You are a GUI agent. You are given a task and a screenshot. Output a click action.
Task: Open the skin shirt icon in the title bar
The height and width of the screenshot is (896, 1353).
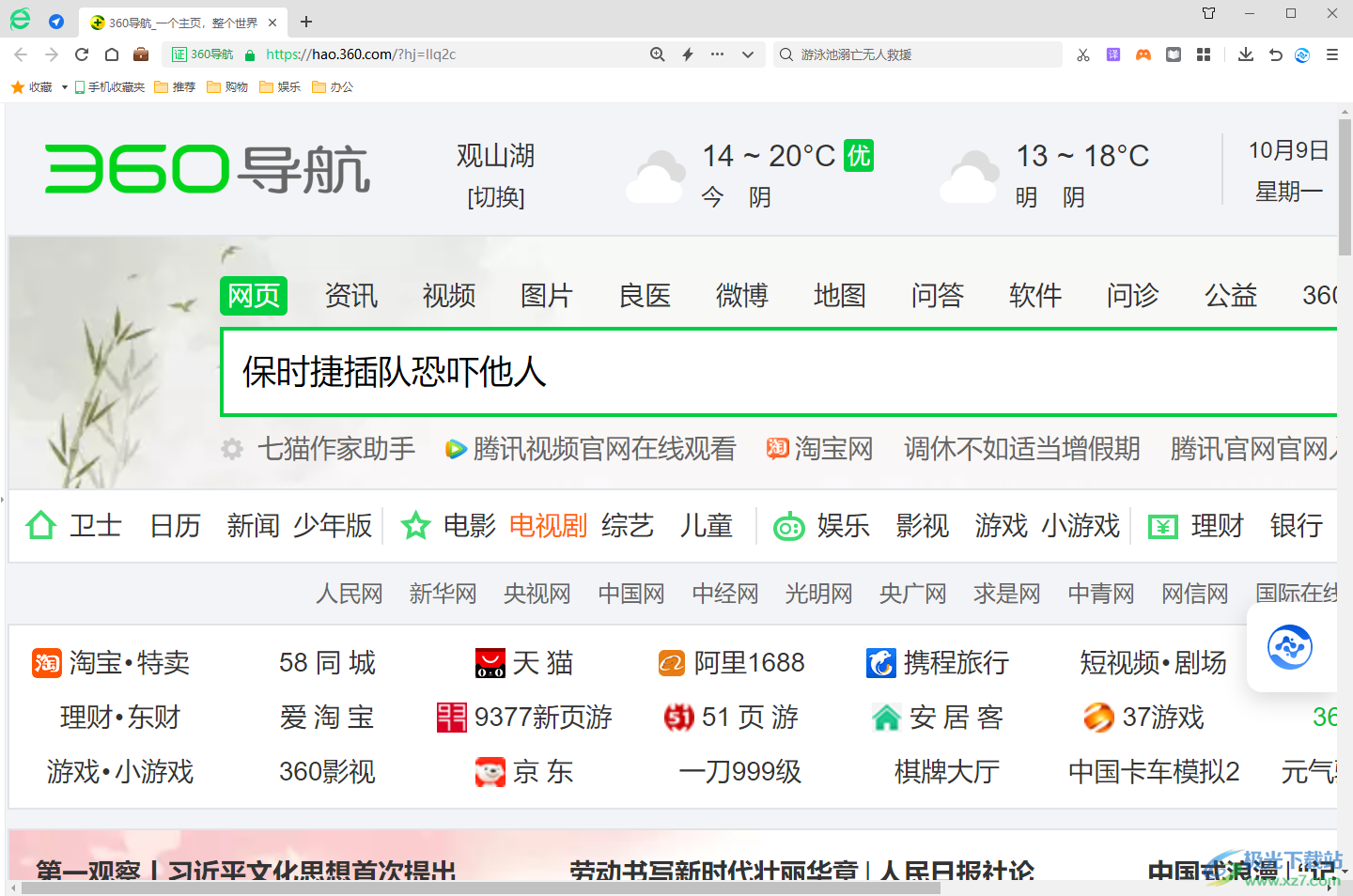1209,13
